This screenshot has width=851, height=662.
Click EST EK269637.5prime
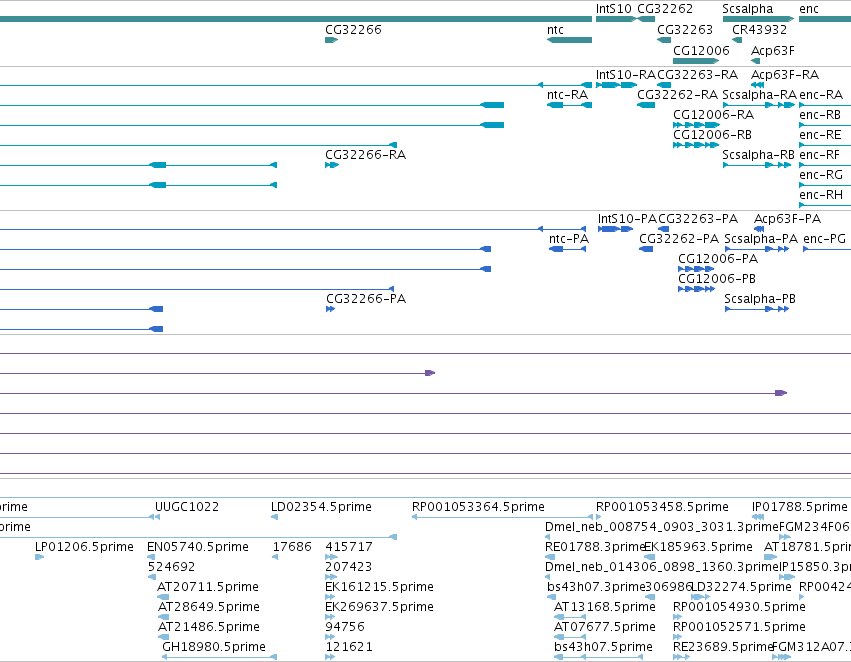point(379,607)
